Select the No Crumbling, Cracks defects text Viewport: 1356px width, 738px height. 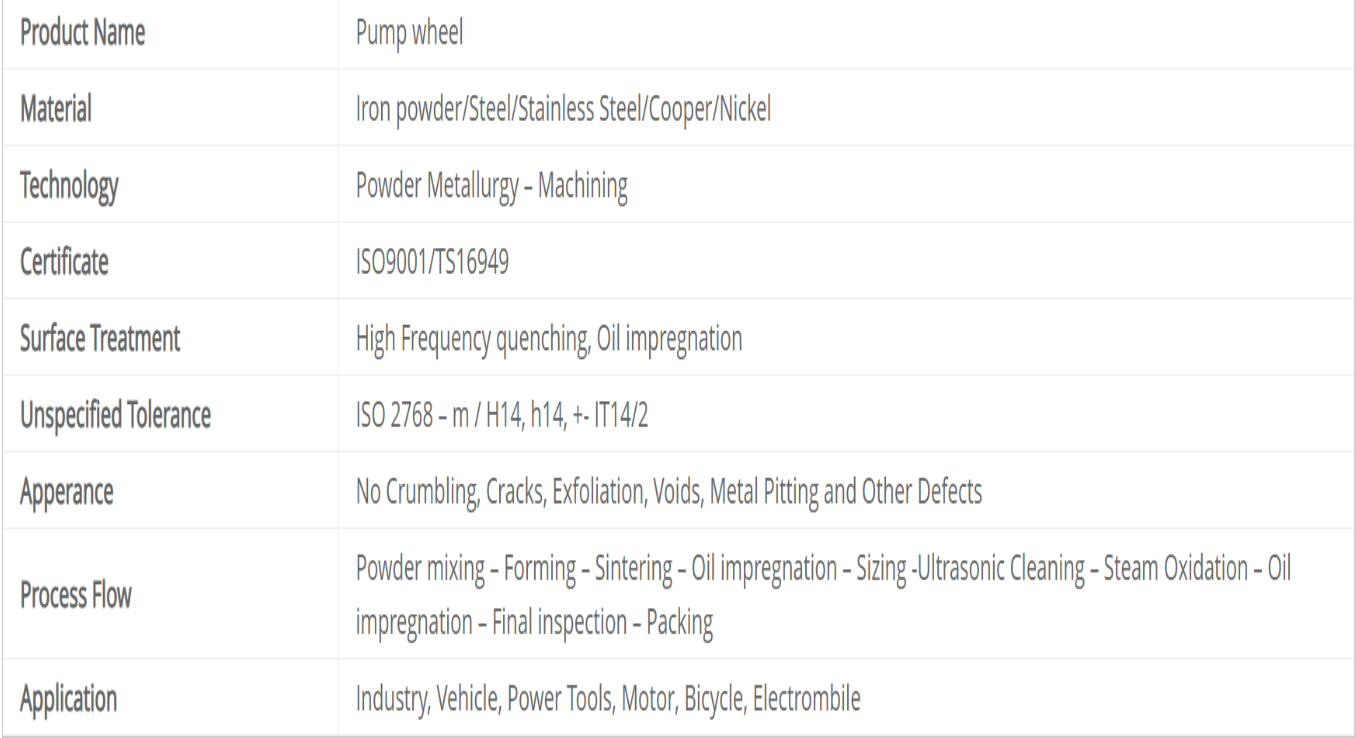[x=669, y=492]
